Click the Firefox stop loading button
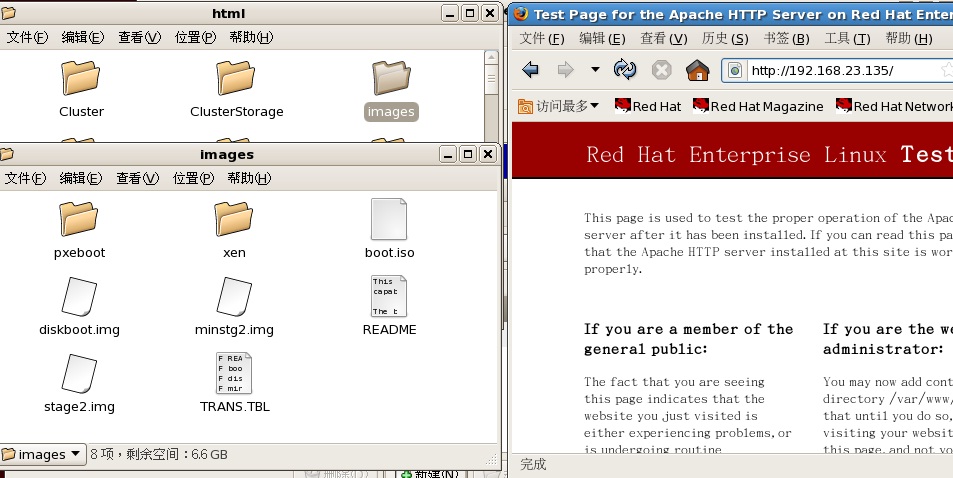This screenshot has height=478, width=953. click(x=661, y=70)
